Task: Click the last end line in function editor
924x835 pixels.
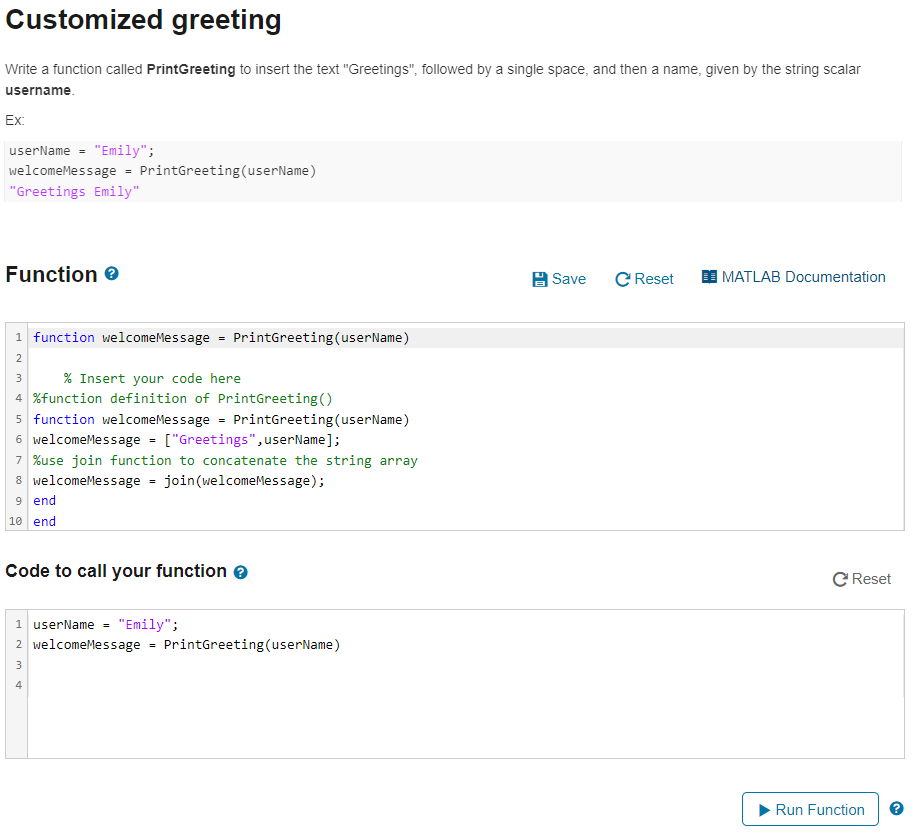Action: coord(466,522)
